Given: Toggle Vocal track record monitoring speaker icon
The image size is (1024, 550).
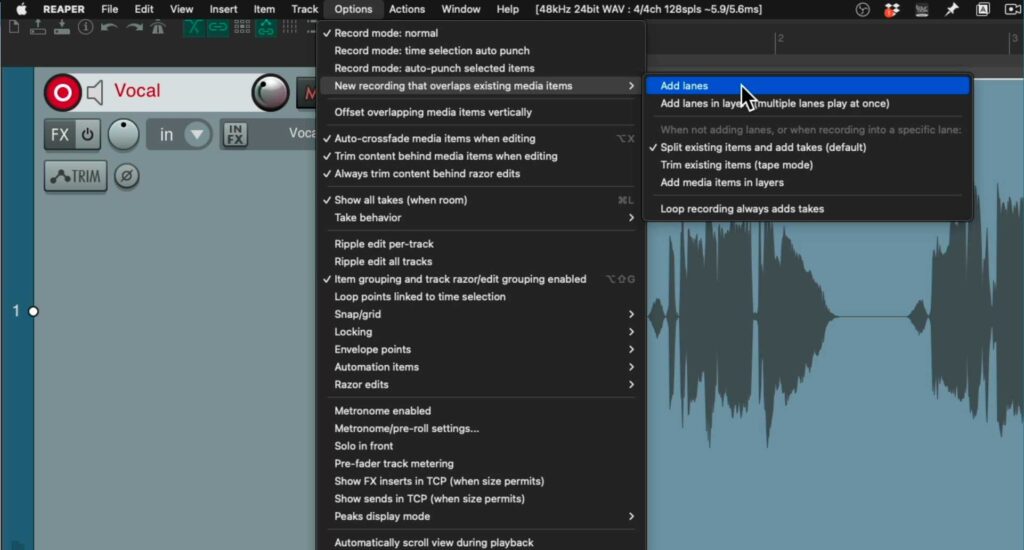Looking at the screenshot, I should 95,93.
